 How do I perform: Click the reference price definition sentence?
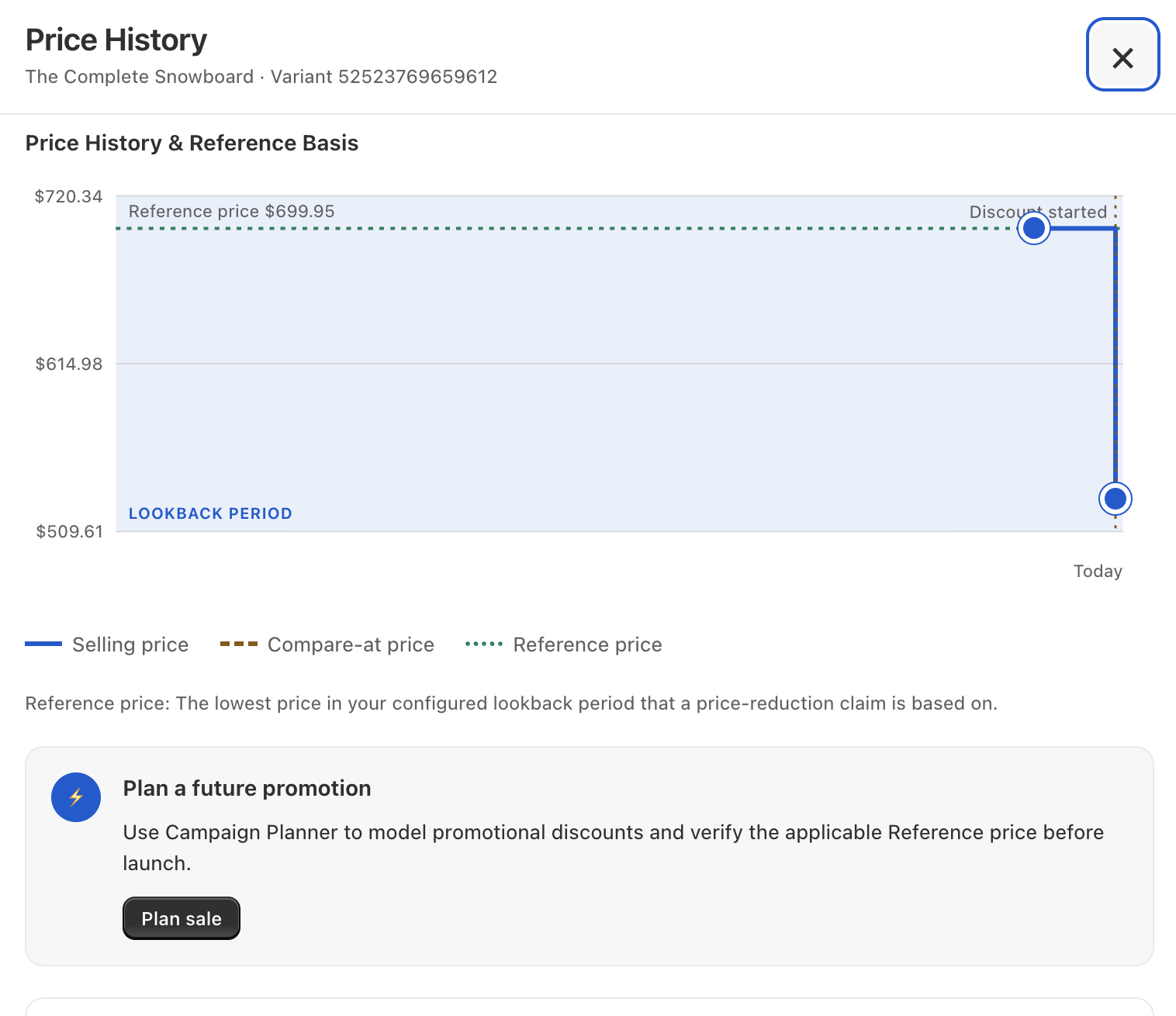click(511, 703)
